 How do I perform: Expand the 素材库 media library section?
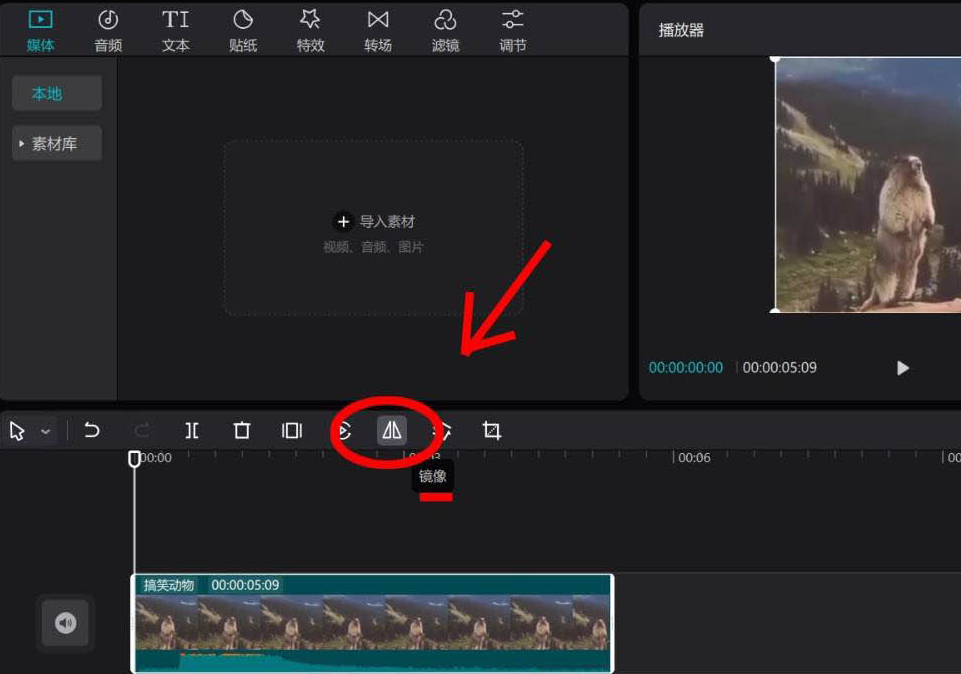point(57,143)
